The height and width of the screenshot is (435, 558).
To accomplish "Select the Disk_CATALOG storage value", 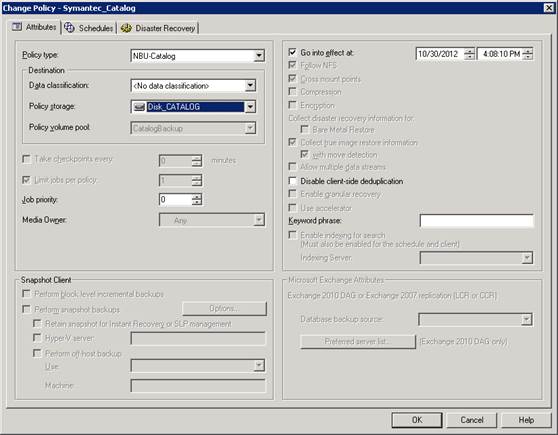I will [195, 107].
